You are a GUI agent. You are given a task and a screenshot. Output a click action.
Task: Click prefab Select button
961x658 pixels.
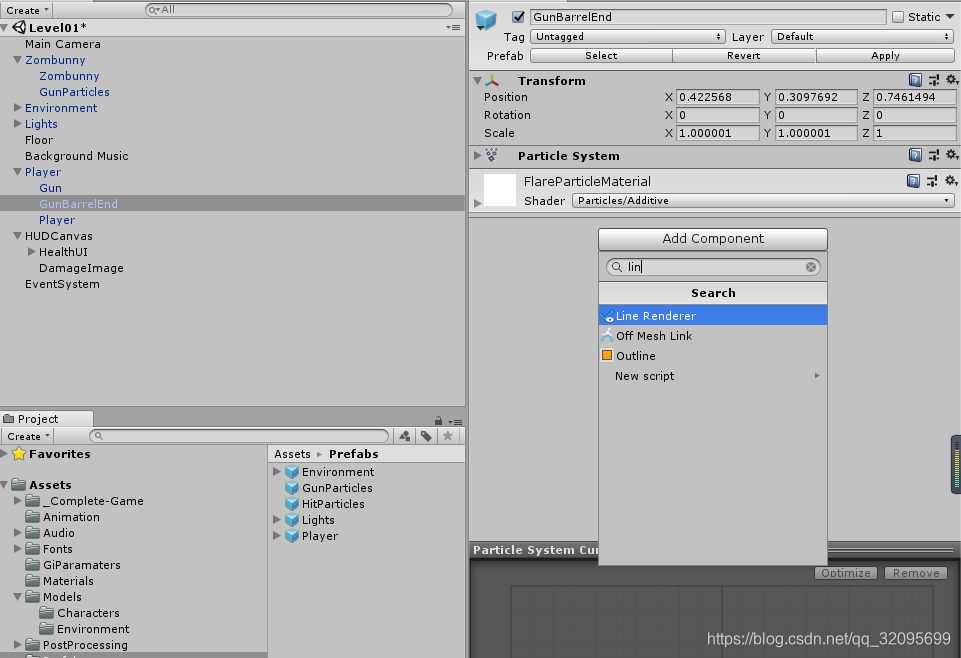(601, 56)
